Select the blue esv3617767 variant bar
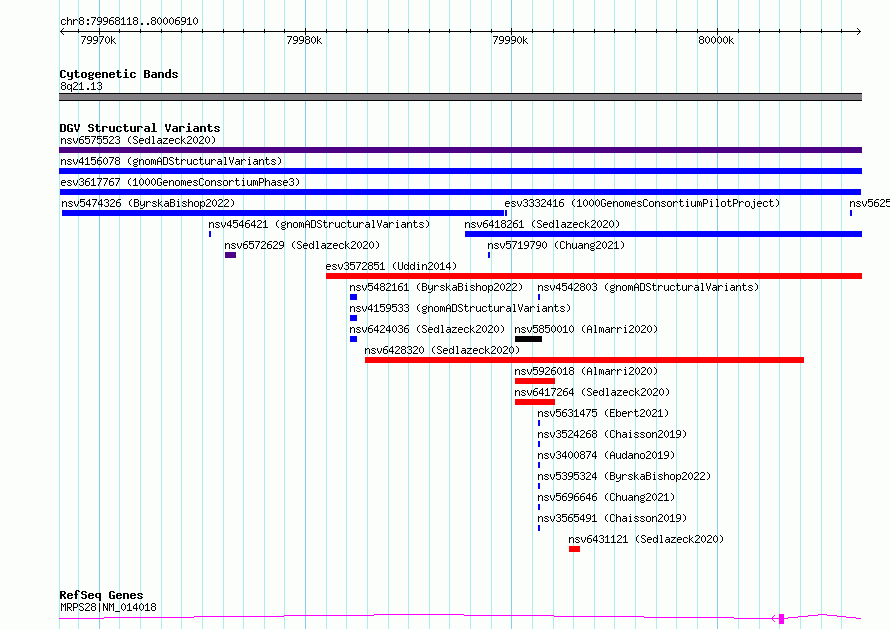This screenshot has height=629, width=890. (x=460, y=192)
